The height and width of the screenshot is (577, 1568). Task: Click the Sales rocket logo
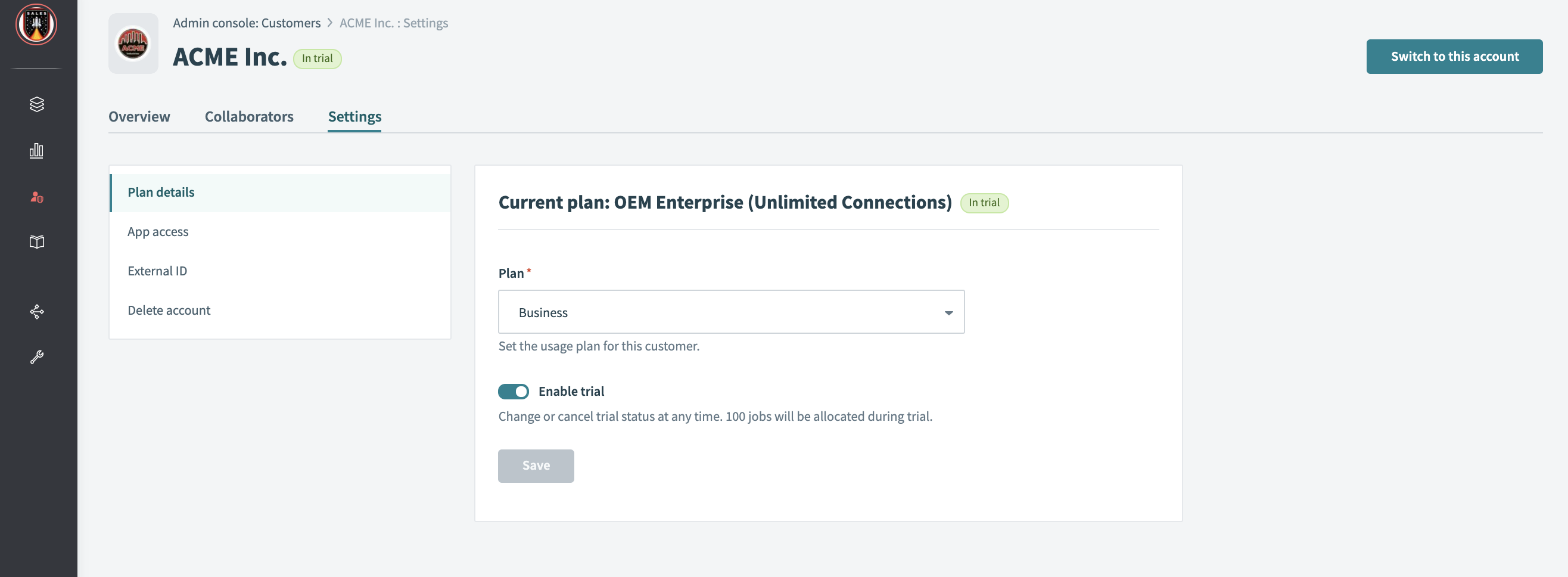36,24
